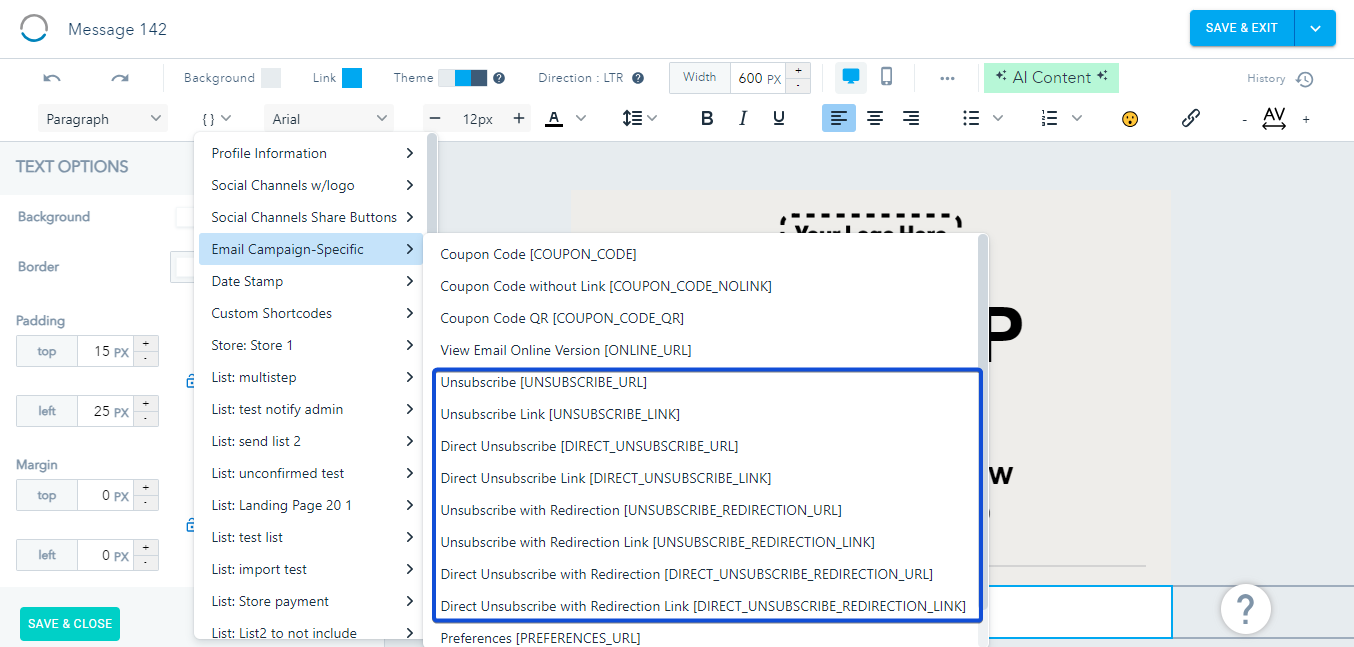Click the Direction LTR help icon
1354x647 pixels.
pyautogui.click(x=638, y=78)
